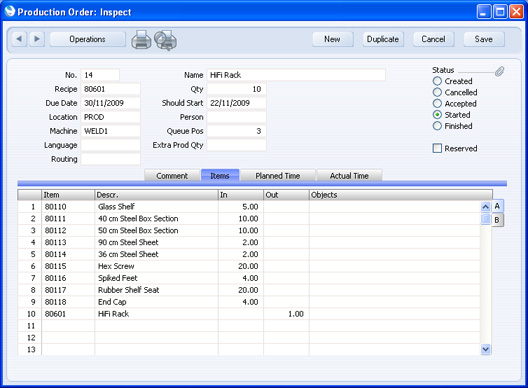The image size is (528, 388).
Task: Click the Item column header
Action: pyautogui.click(x=68, y=195)
